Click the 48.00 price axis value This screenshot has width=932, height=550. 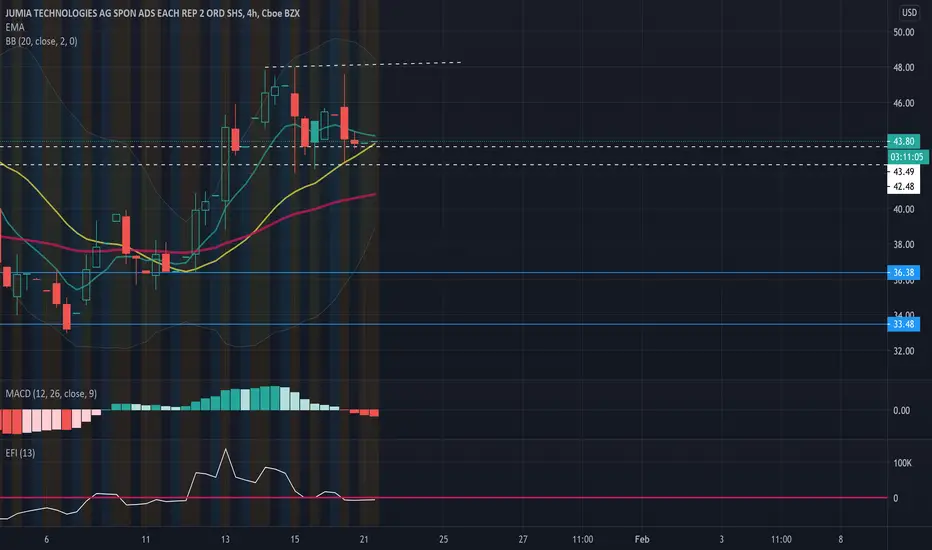(903, 68)
